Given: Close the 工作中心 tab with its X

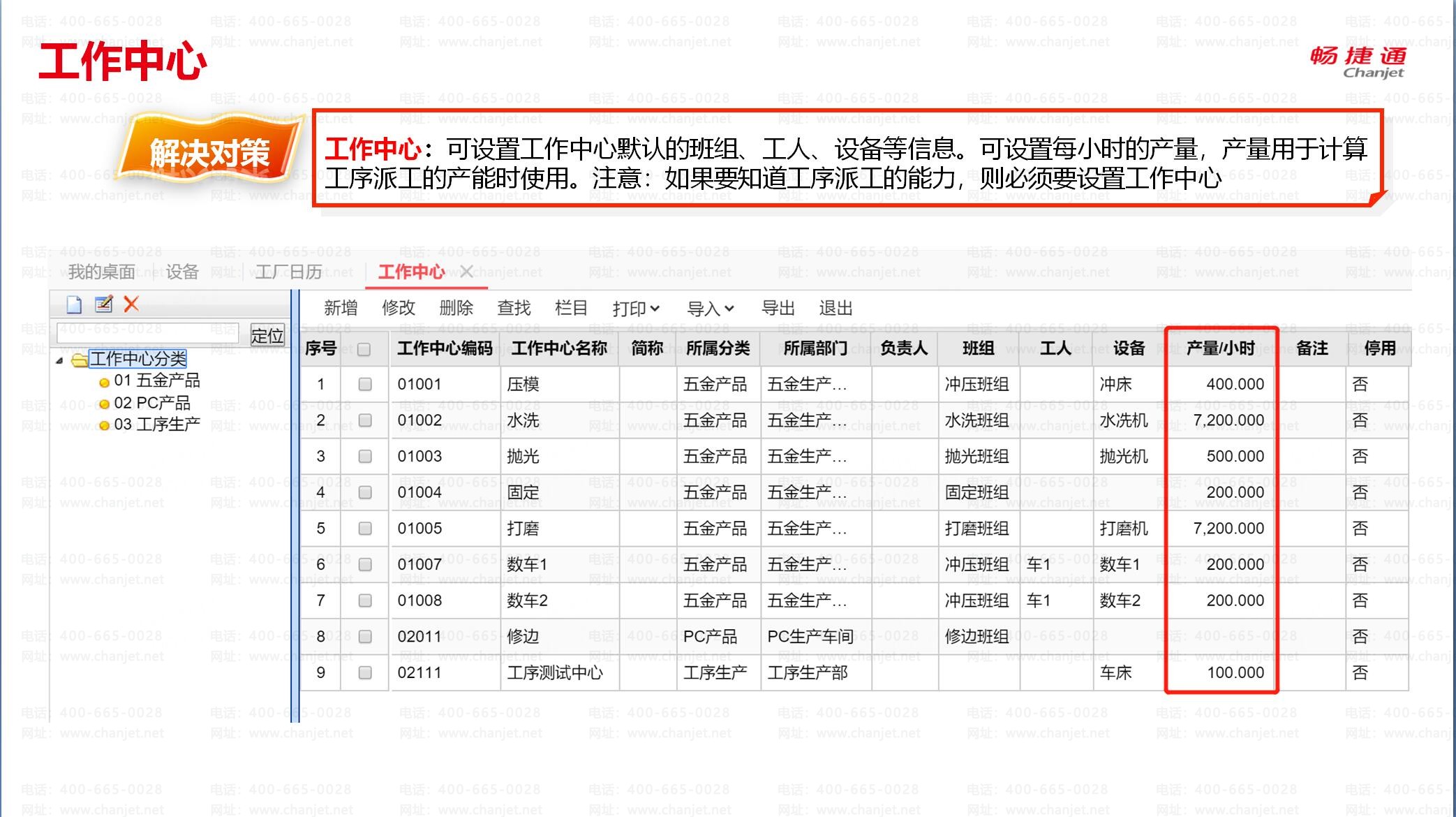Looking at the screenshot, I should point(467,272).
